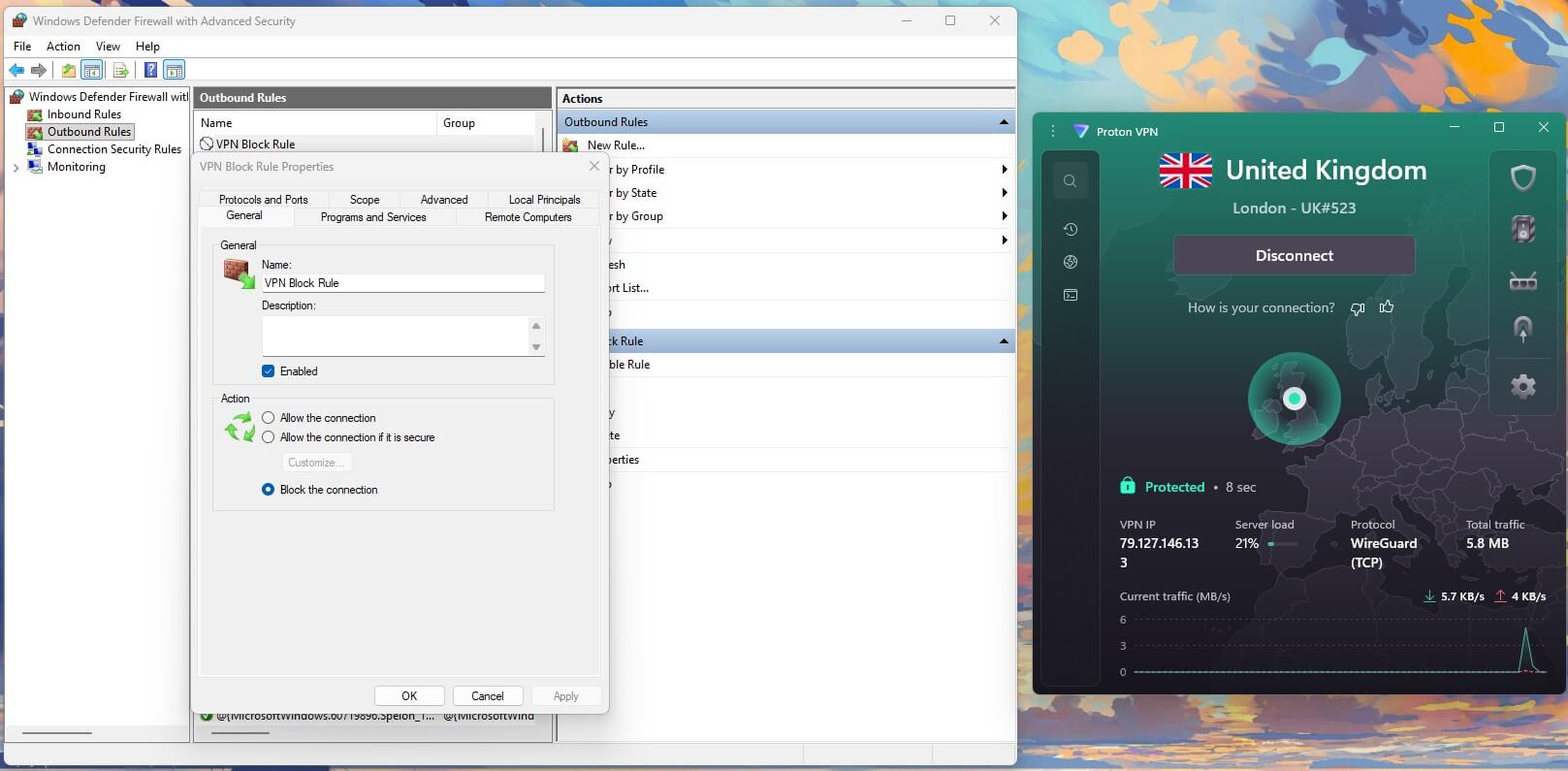
Task: Collapse the VPN Block Rule actions section
Action: pyautogui.click(x=1004, y=341)
